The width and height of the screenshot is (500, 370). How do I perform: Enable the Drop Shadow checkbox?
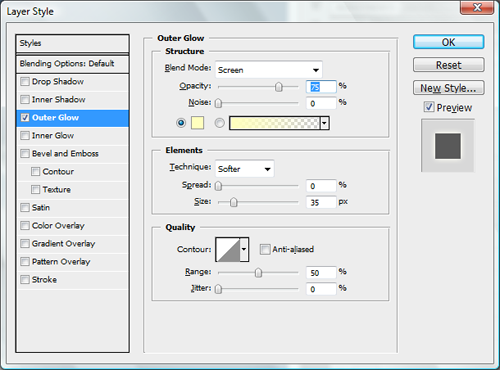coord(25,82)
